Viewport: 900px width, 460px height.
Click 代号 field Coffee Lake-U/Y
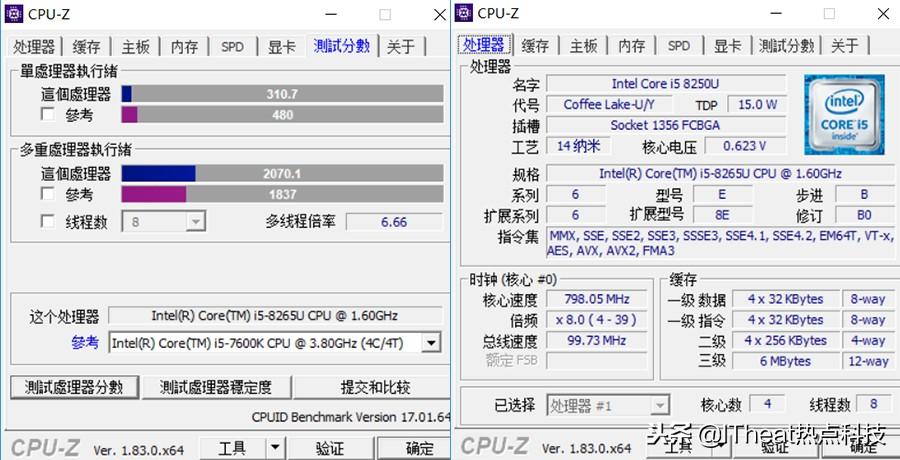pyautogui.click(x=609, y=105)
